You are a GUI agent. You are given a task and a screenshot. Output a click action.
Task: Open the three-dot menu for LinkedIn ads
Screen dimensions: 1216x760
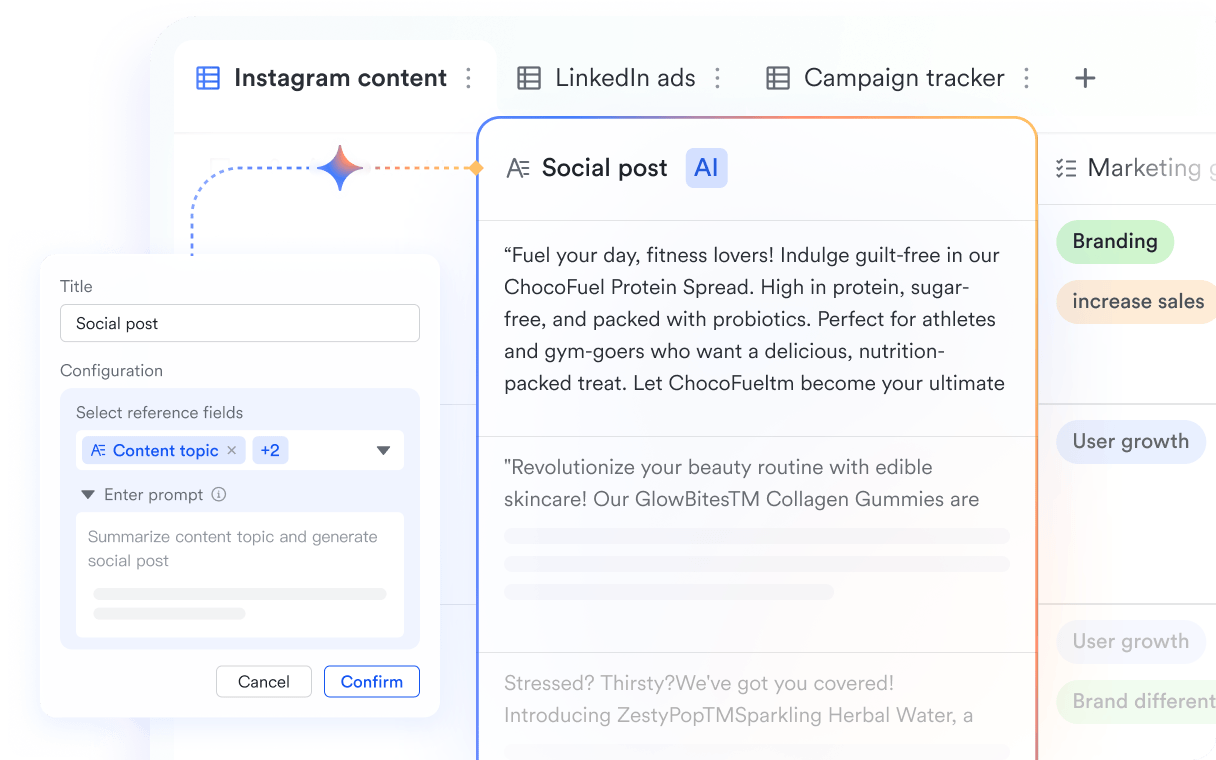pos(717,78)
